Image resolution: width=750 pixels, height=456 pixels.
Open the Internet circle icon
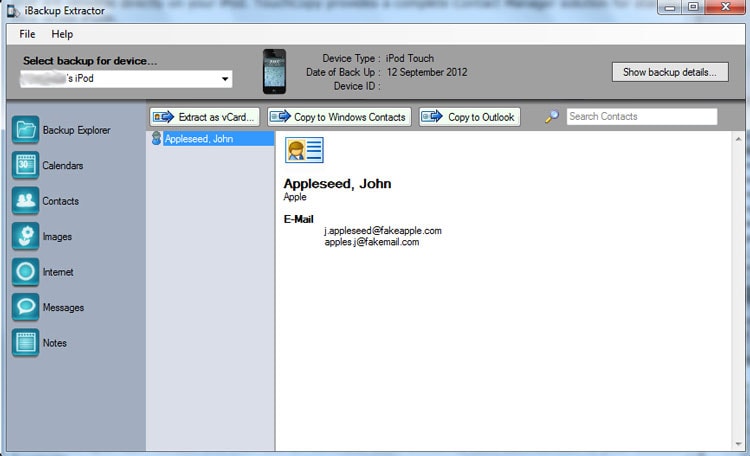tap(25, 271)
